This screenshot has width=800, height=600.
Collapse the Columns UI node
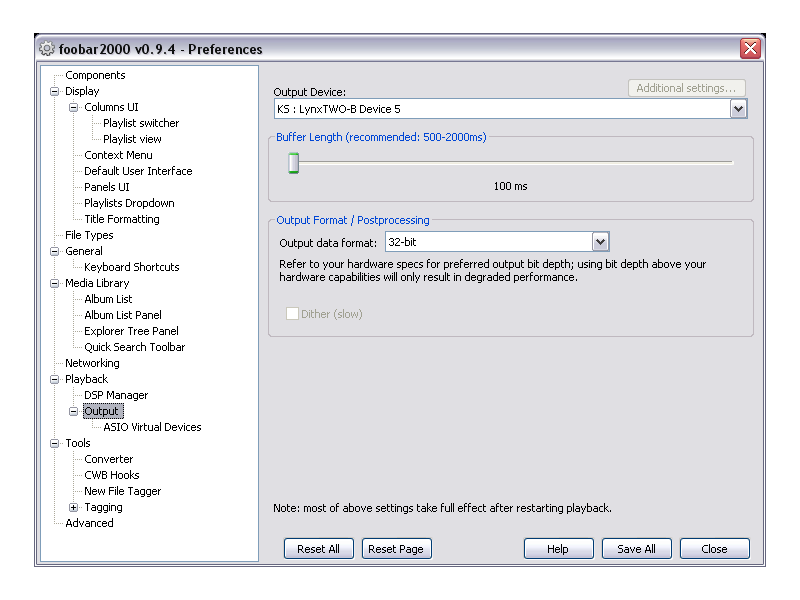click(x=73, y=107)
